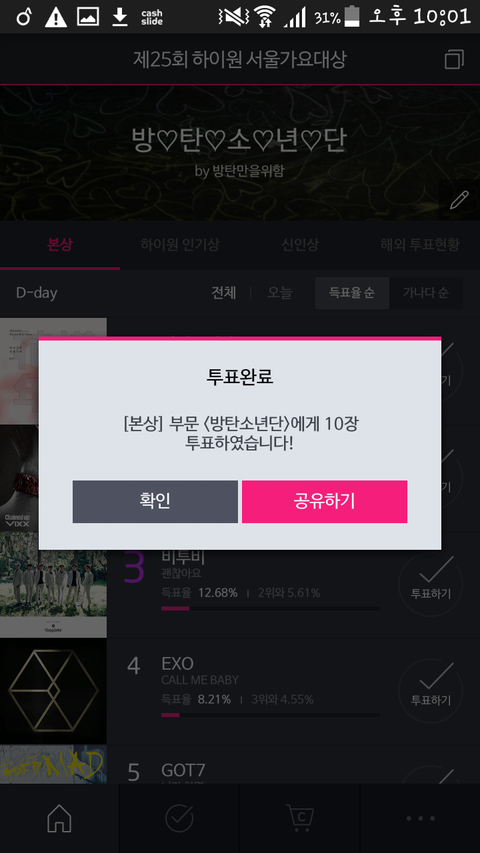This screenshot has width=480, height=853.
Task: Click the pink 공유하기 share button
Action: [324, 501]
